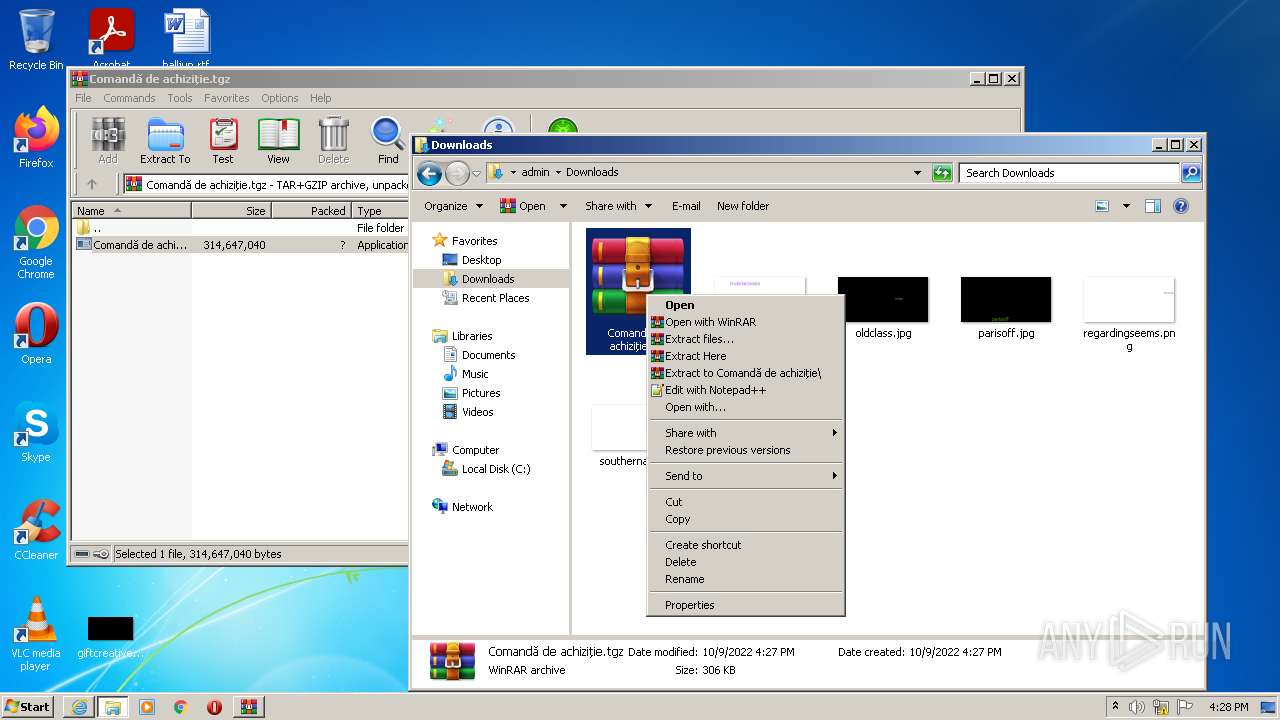The height and width of the screenshot is (720, 1280).
Task: Open the Open button dropdown arrow
Action: 563,206
